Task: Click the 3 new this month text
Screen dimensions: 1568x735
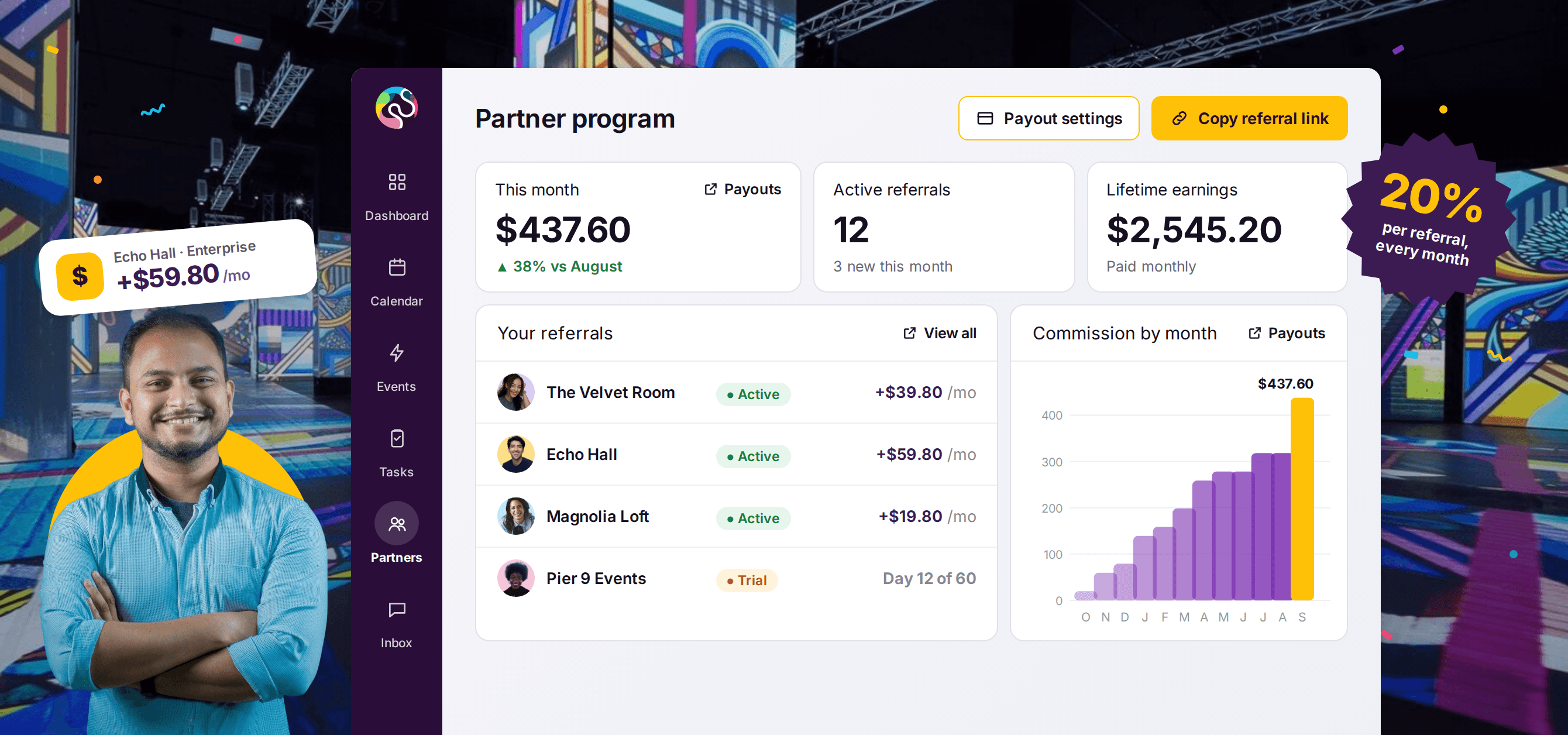Action: pyautogui.click(x=892, y=267)
